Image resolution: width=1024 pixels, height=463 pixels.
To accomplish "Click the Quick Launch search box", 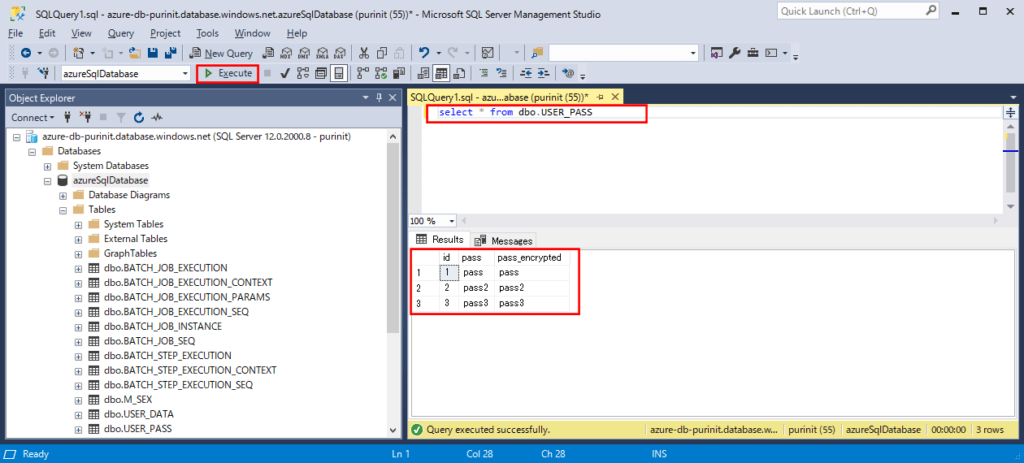I will click(x=859, y=11).
